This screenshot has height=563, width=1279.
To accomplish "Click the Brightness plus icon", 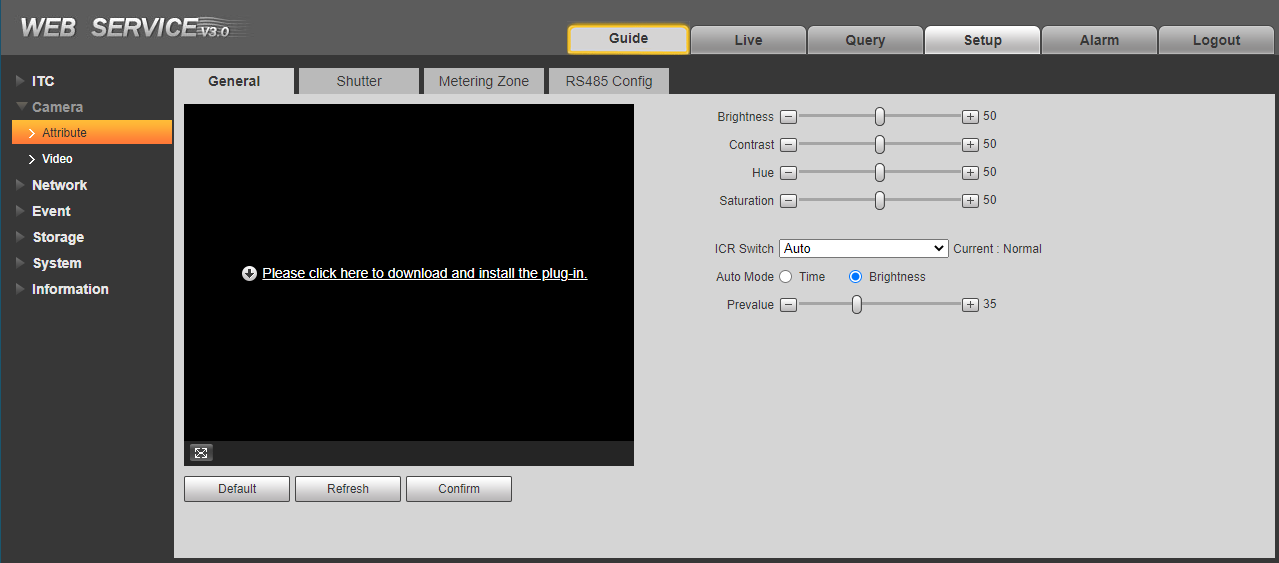I will [x=970, y=117].
